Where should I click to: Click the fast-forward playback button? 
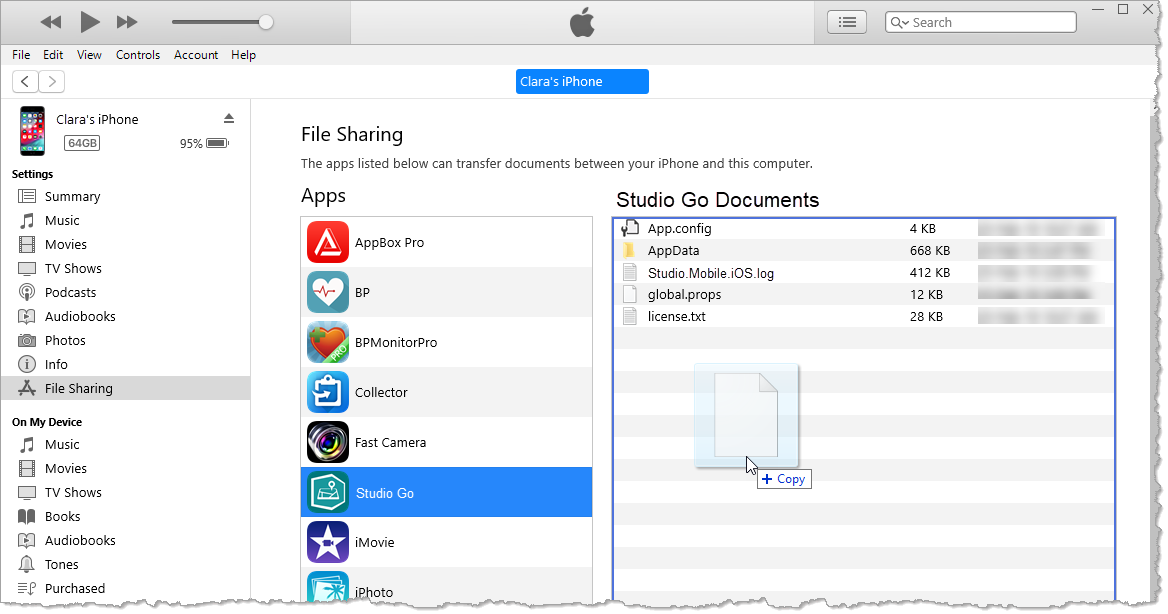(127, 22)
